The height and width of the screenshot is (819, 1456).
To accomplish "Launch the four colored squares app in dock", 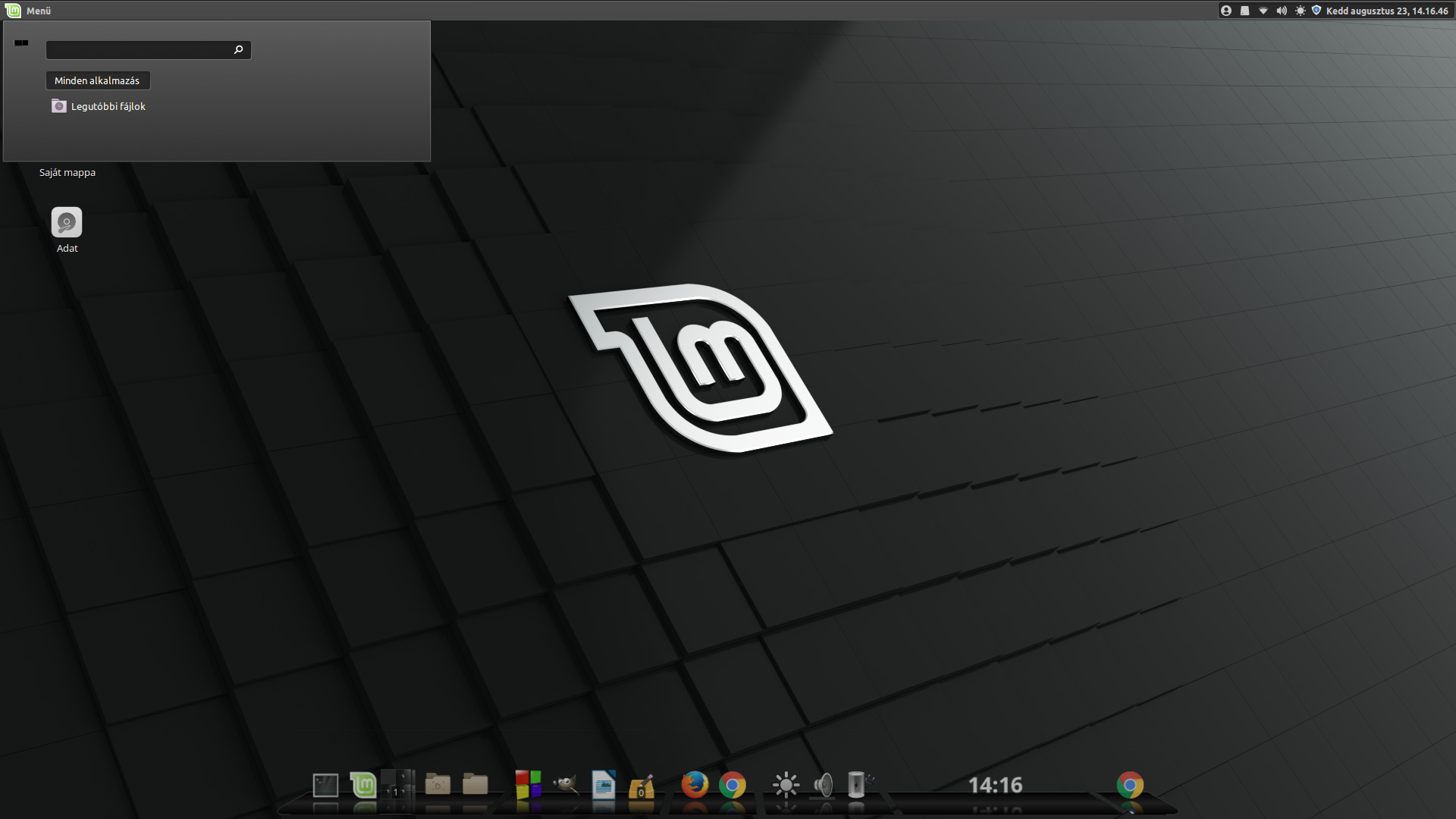I will (528, 785).
